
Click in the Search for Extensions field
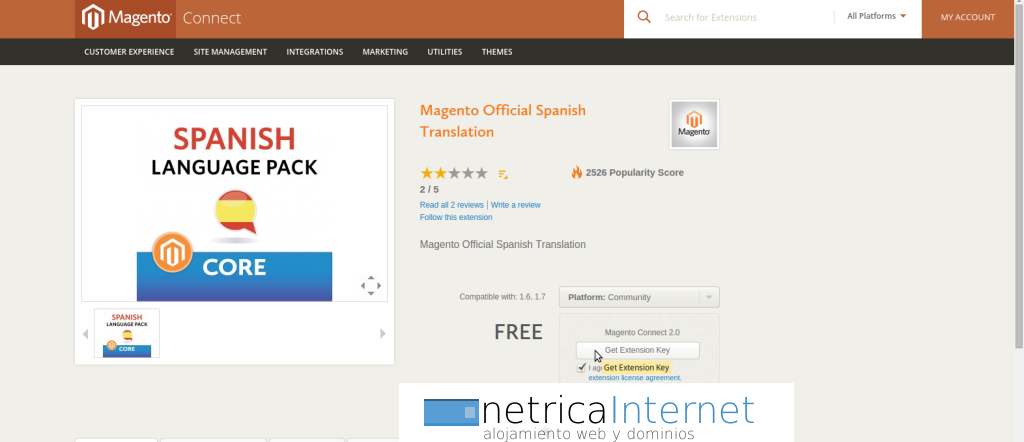(744, 18)
